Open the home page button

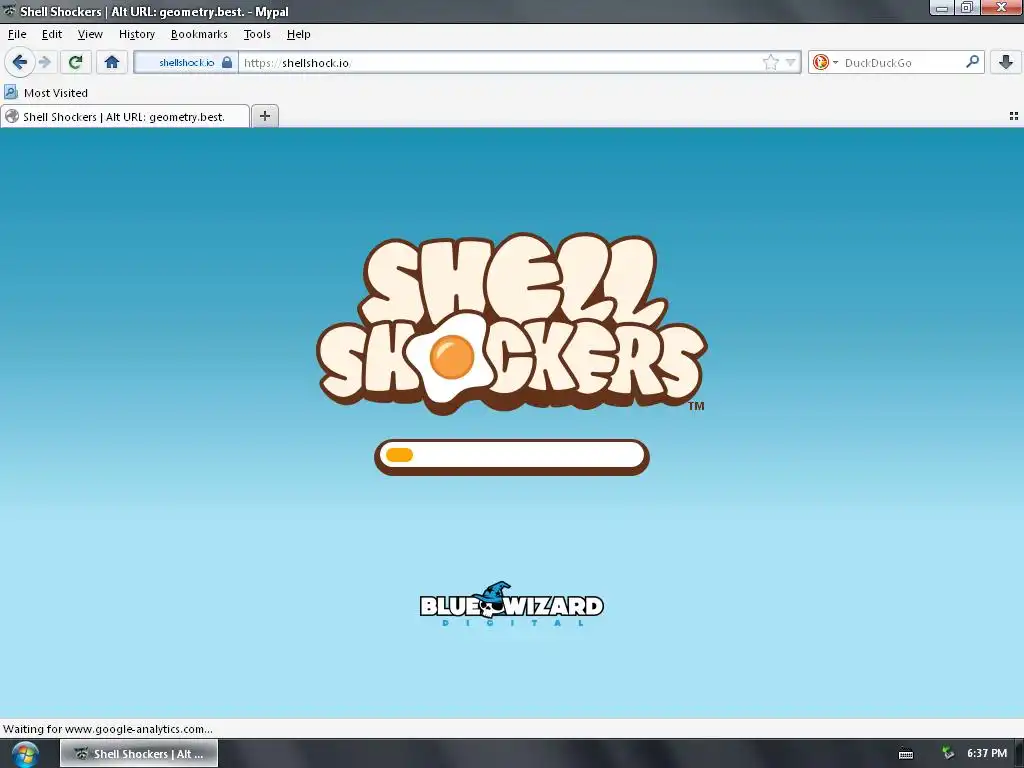point(112,63)
